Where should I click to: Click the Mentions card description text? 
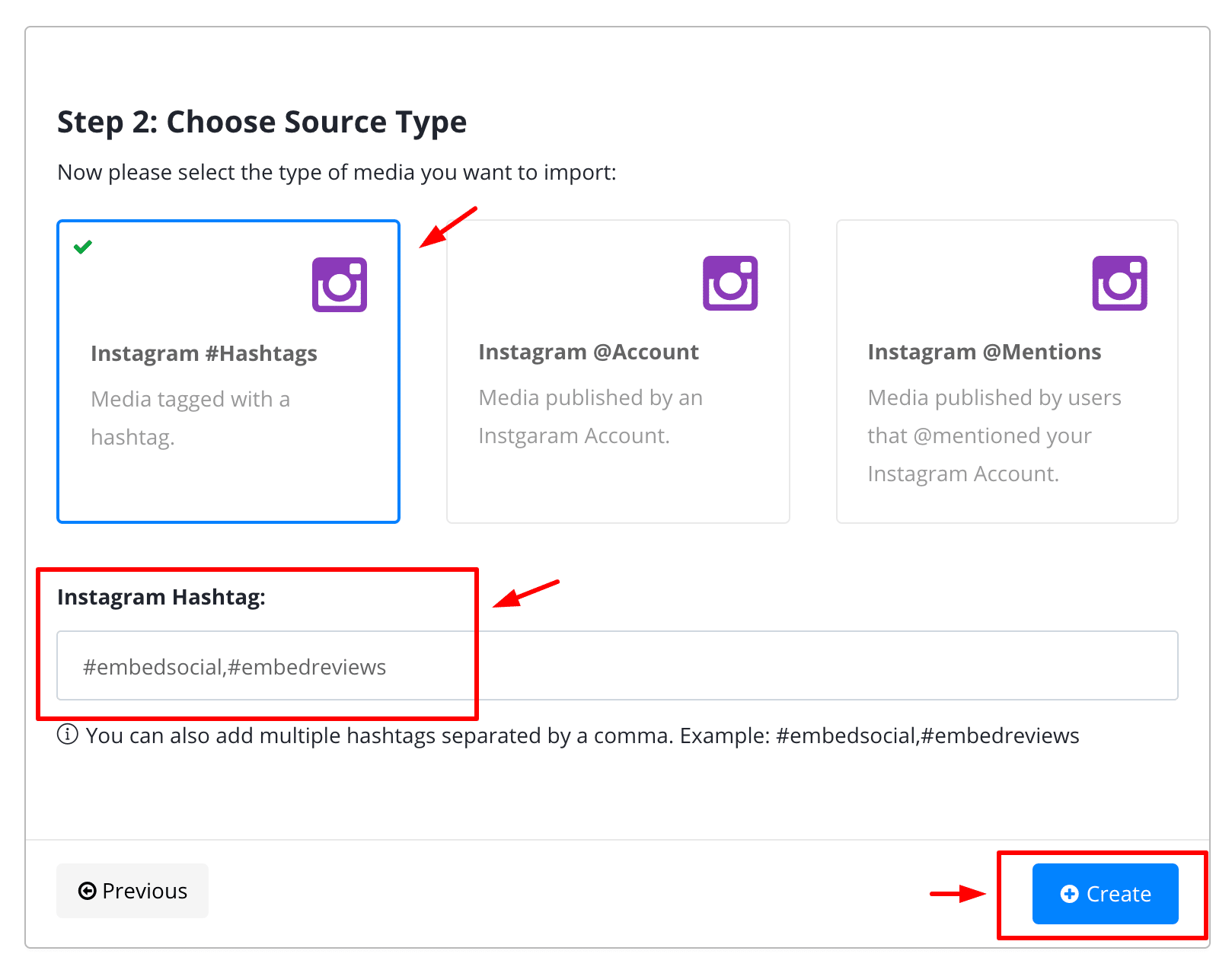tap(994, 436)
